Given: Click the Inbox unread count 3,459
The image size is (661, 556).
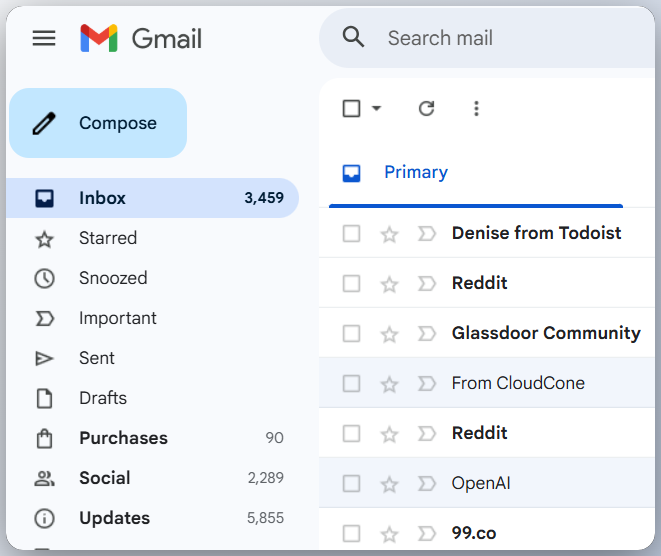Looking at the screenshot, I should pyautogui.click(x=264, y=198).
